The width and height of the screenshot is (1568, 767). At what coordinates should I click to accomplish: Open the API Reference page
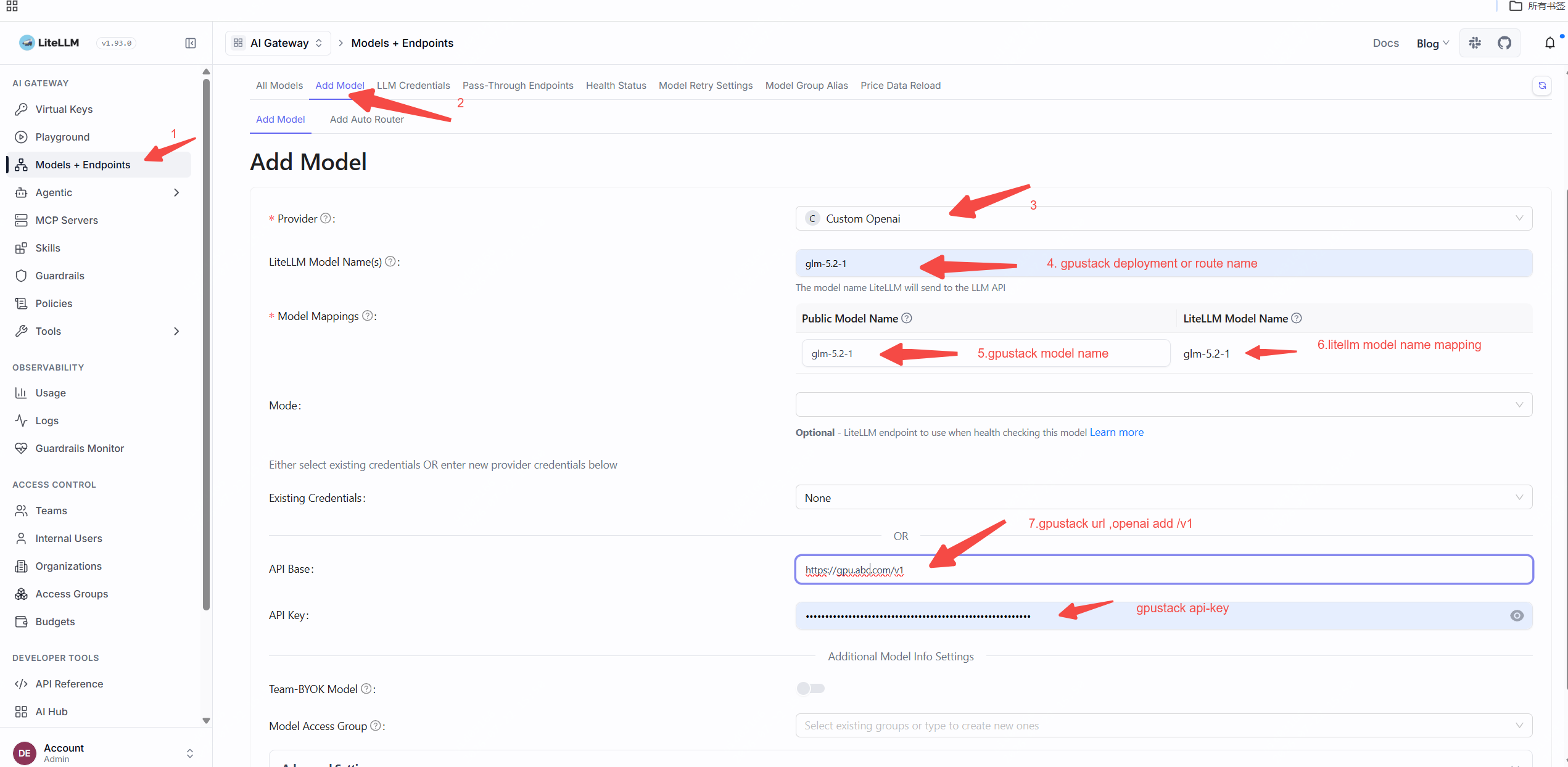tap(99, 684)
